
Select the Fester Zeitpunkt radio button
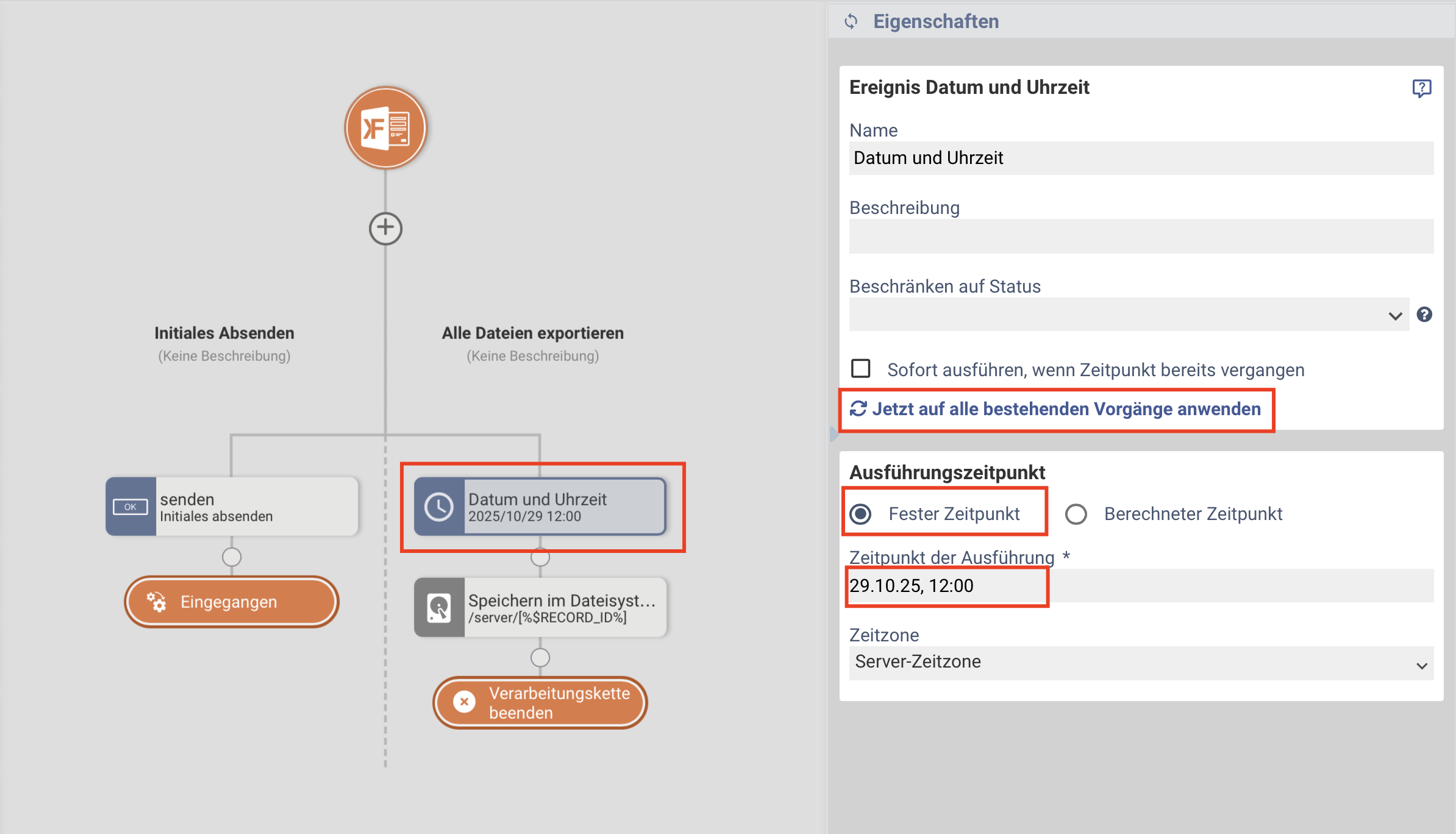click(861, 514)
